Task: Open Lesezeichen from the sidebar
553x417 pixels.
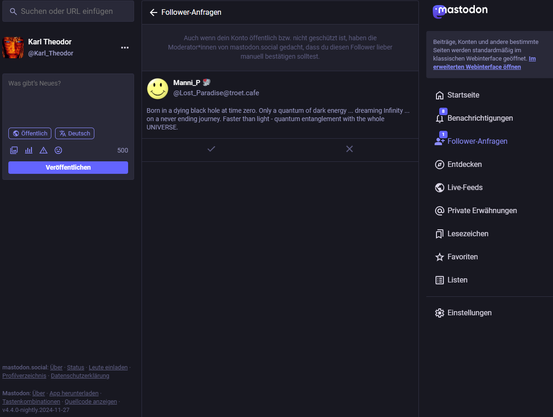Action: click(x=462, y=234)
